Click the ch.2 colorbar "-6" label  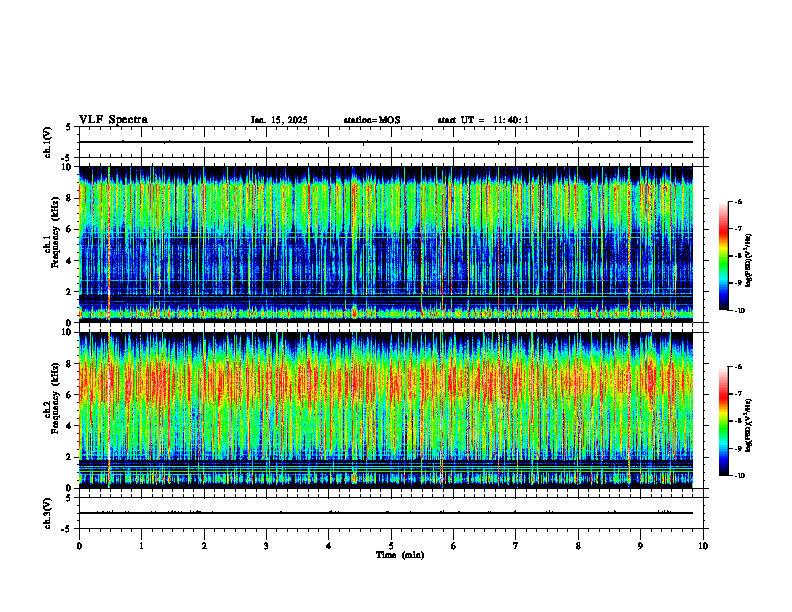click(x=738, y=367)
